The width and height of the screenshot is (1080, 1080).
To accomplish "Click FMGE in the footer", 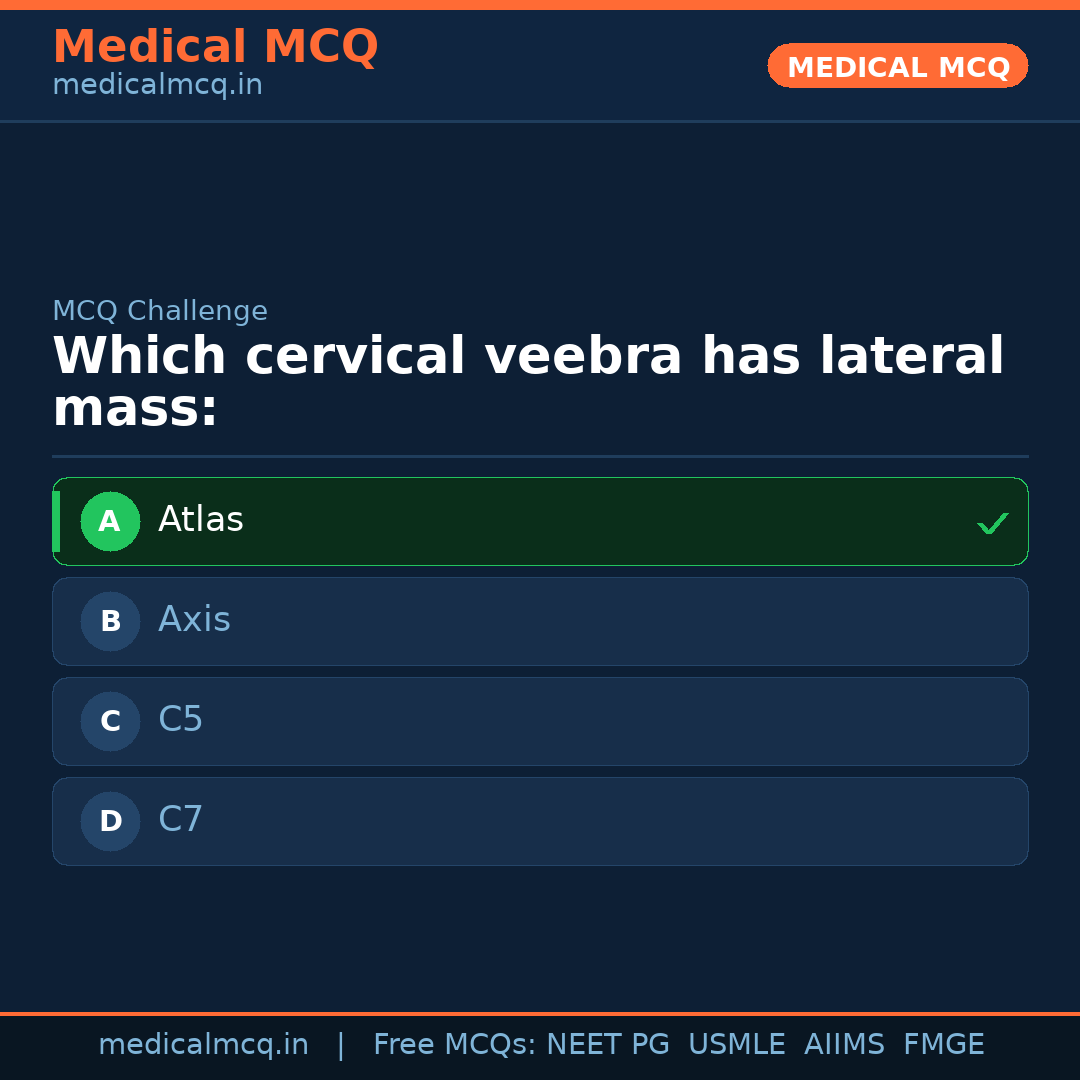I will [943, 1045].
